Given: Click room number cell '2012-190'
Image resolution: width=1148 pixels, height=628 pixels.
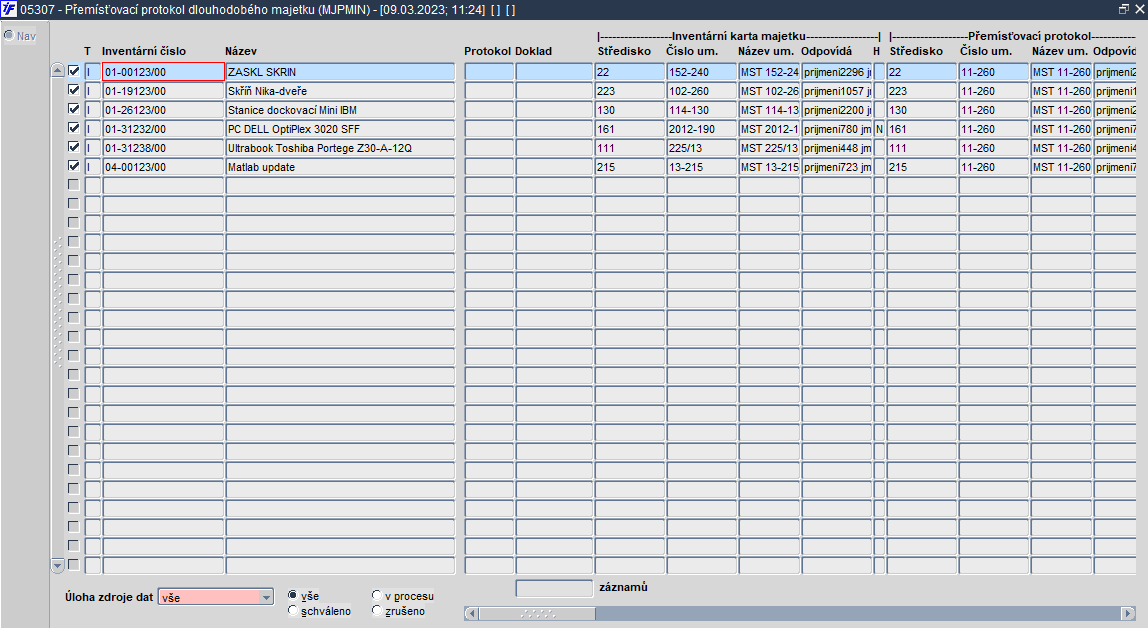Looking at the screenshot, I should click(x=701, y=129).
